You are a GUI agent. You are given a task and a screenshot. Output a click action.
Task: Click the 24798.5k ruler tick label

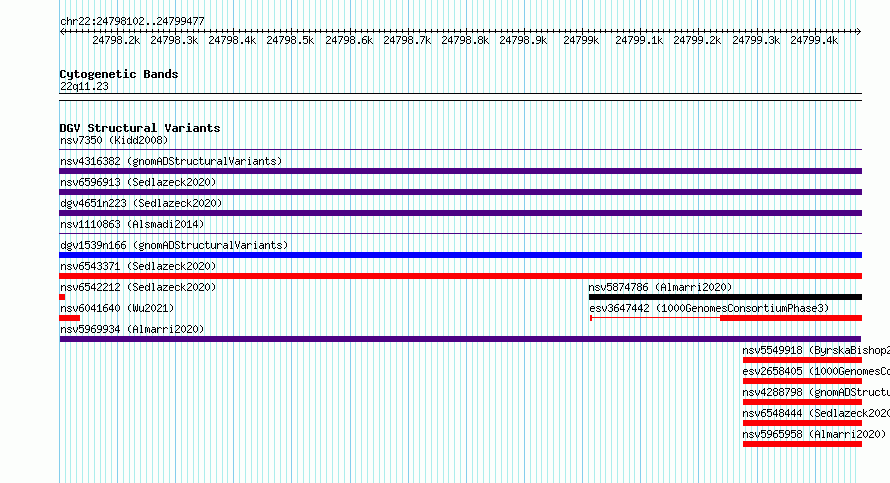(290, 40)
